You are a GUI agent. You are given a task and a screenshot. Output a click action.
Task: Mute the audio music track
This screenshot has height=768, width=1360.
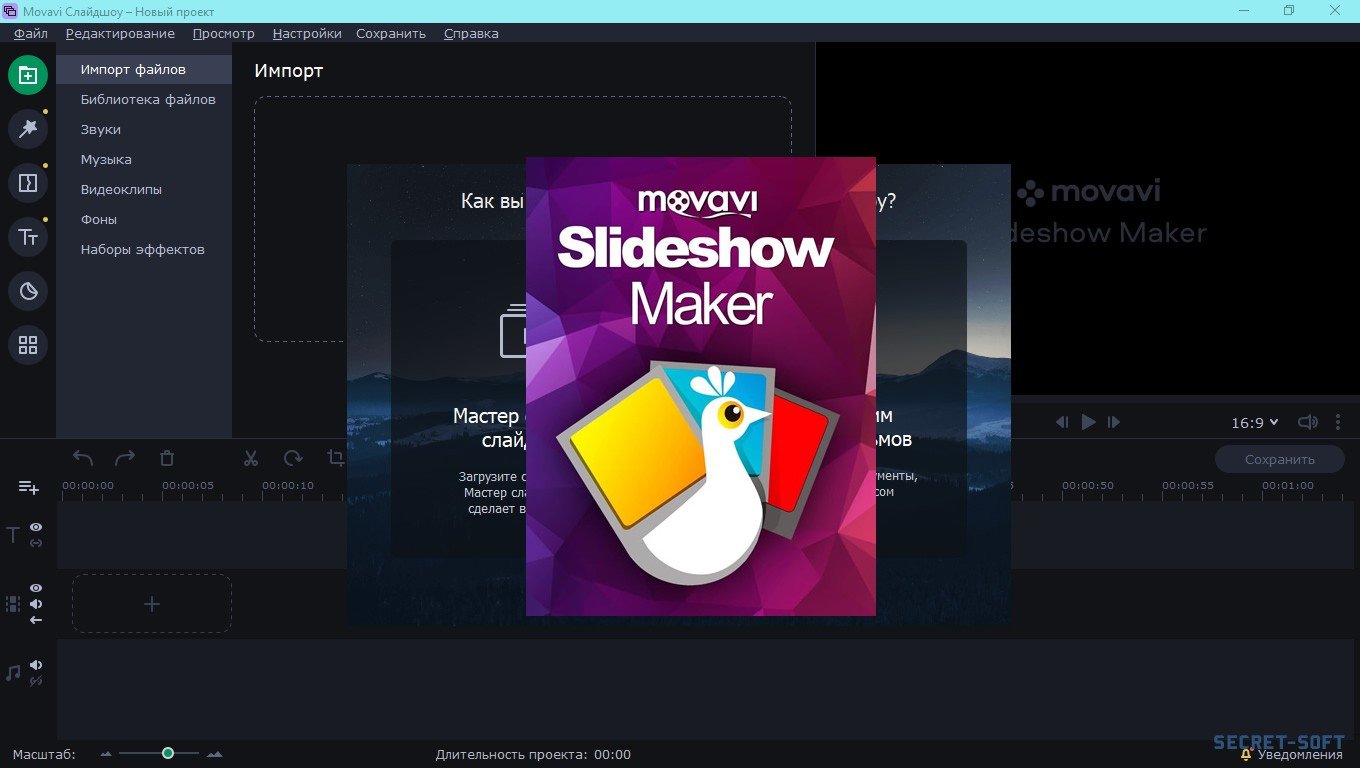(36, 665)
